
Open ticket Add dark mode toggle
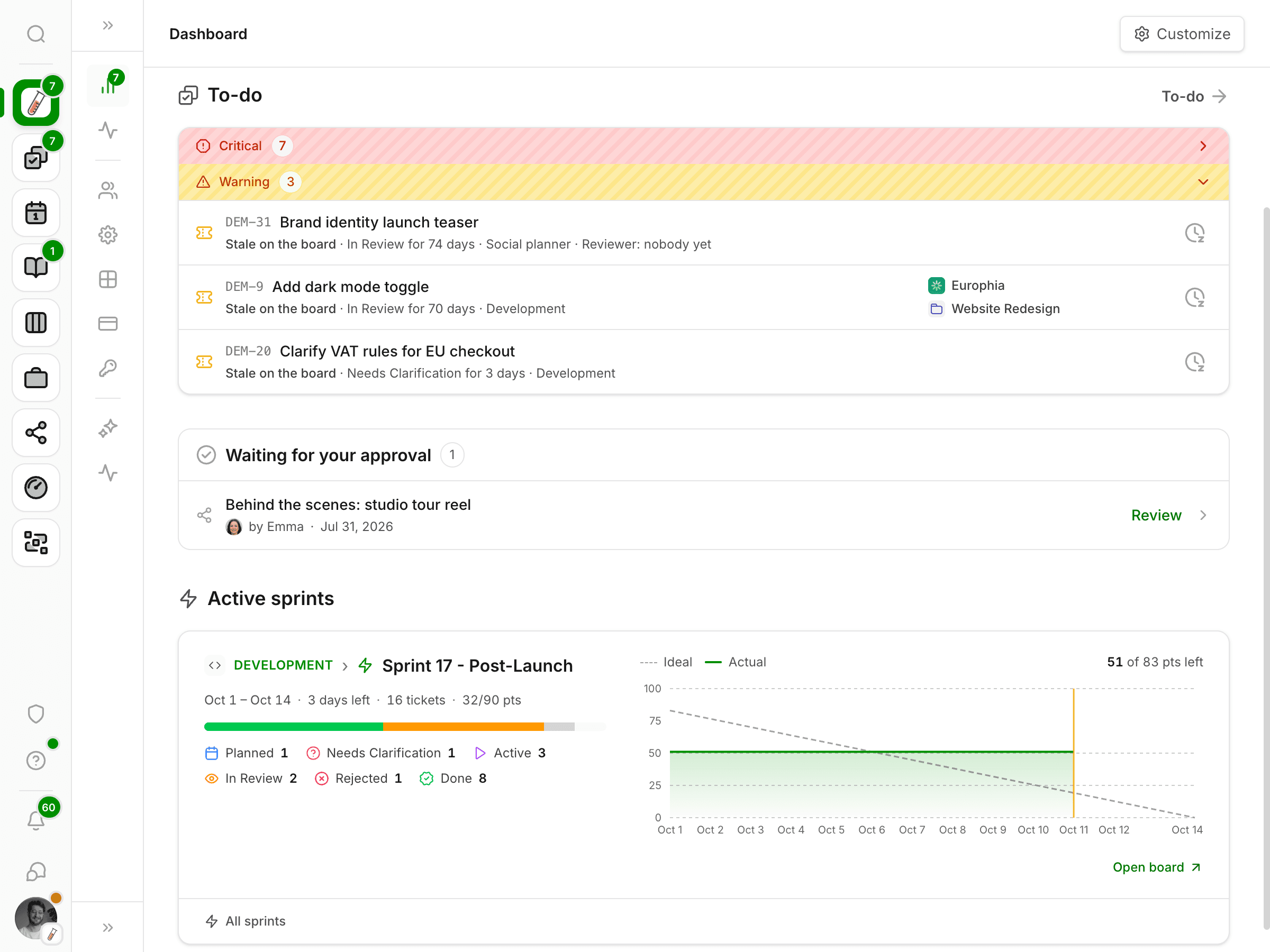tap(350, 286)
